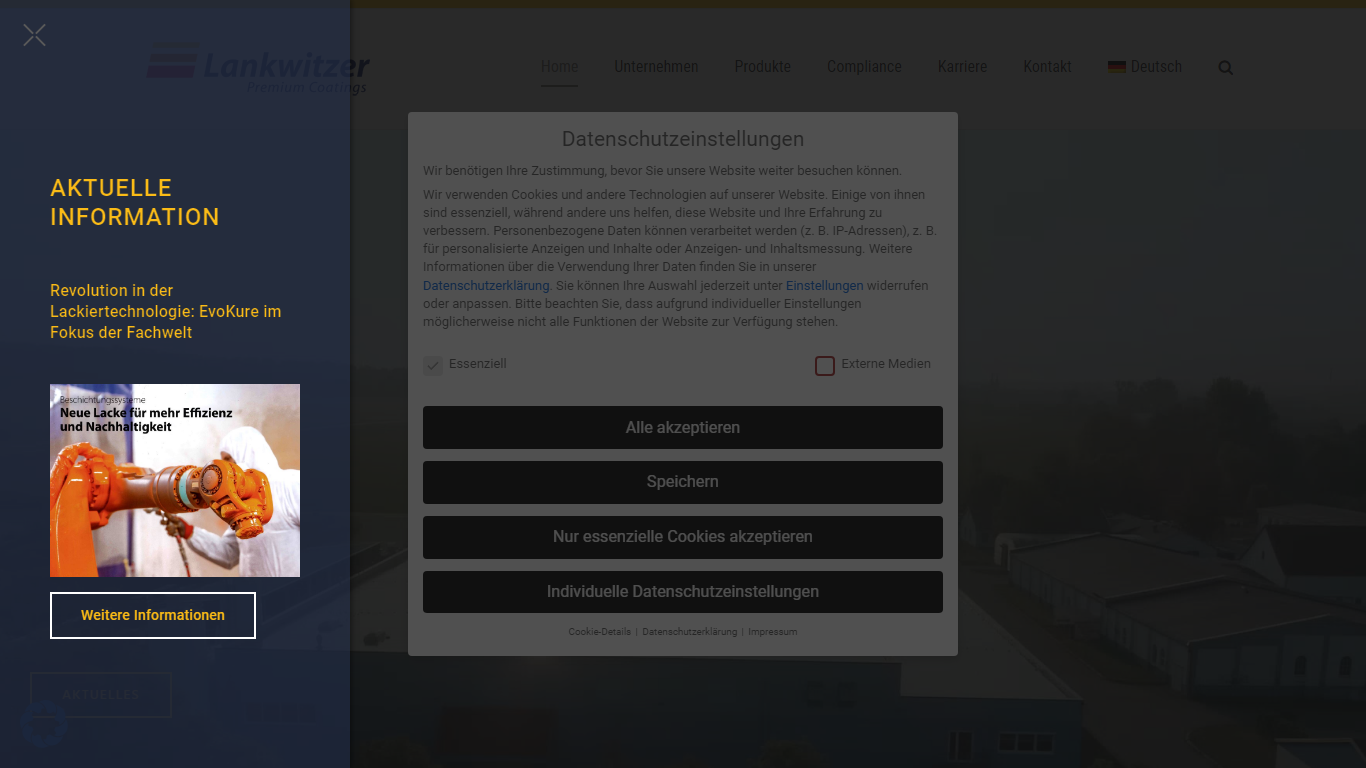Click the Weitere Informationen button
Image resolution: width=1366 pixels, height=768 pixels.
pyautogui.click(x=153, y=615)
